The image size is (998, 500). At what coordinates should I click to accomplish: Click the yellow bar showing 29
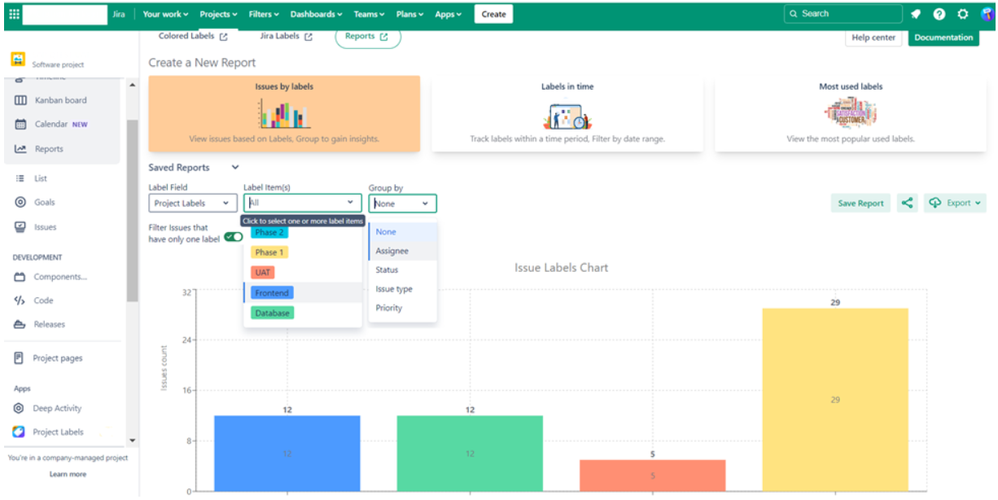835,399
